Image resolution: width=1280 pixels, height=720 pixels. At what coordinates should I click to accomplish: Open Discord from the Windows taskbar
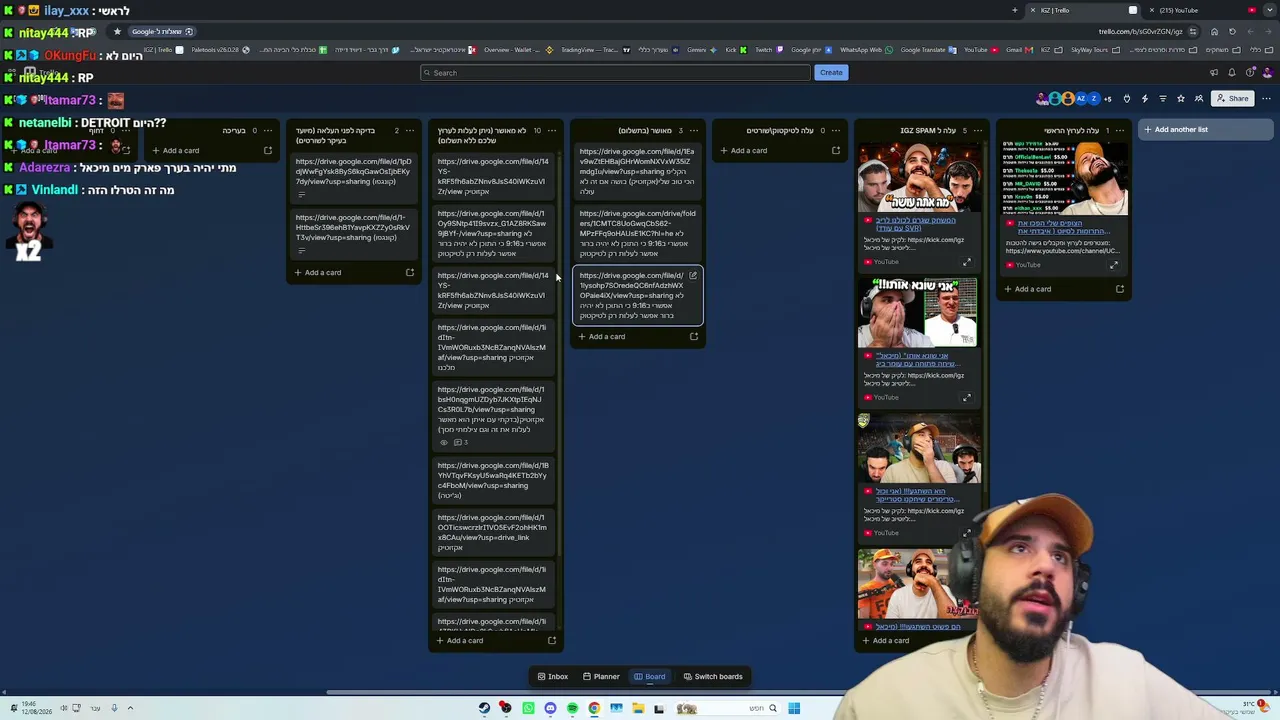pyautogui.click(x=550, y=708)
